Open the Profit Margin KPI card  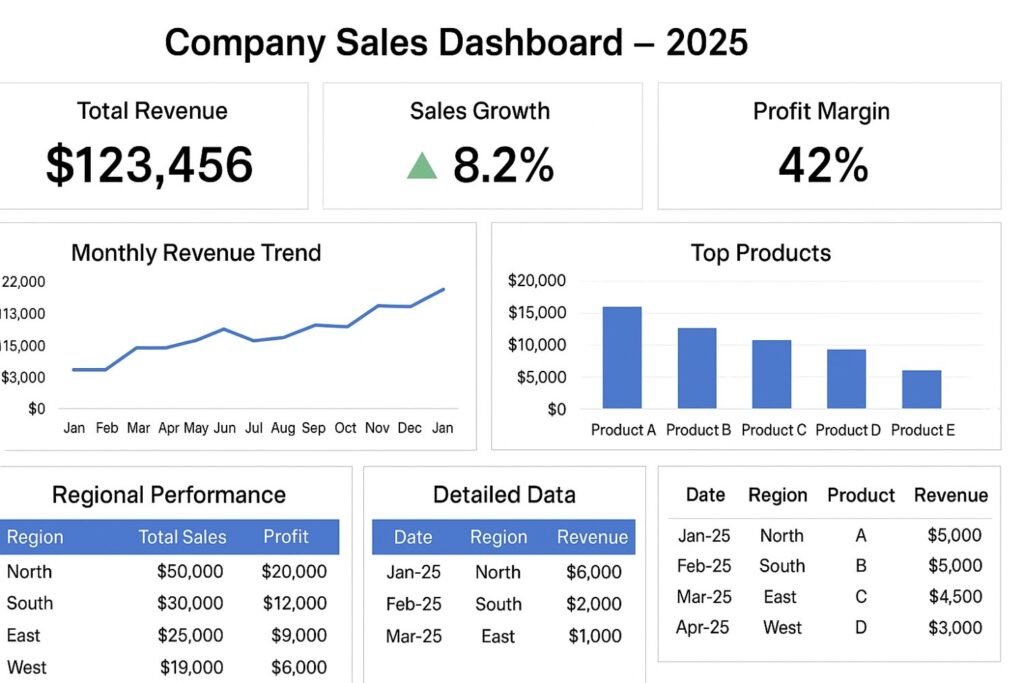[x=829, y=145]
